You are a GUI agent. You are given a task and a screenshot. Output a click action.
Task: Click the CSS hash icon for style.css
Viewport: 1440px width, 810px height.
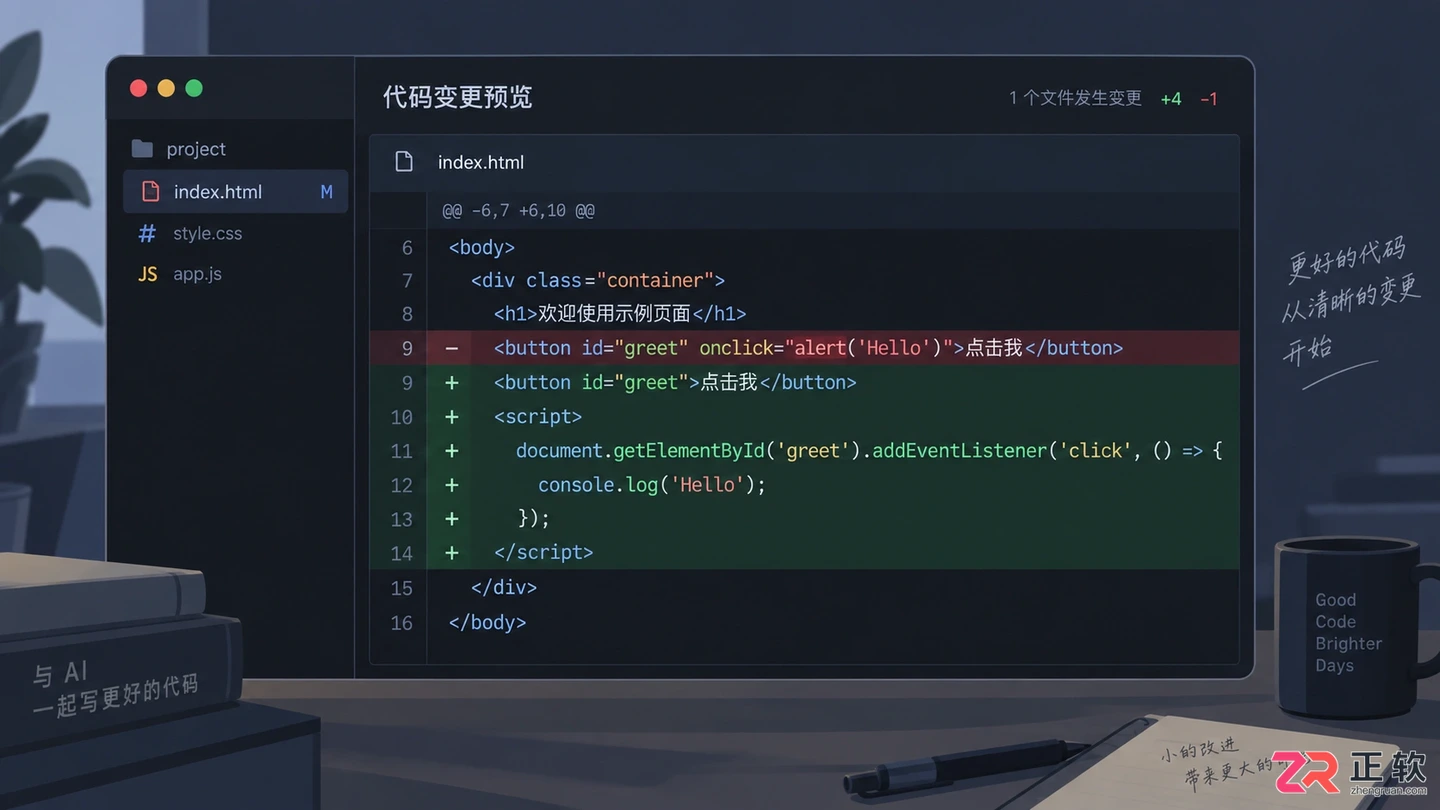click(x=147, y=233)
